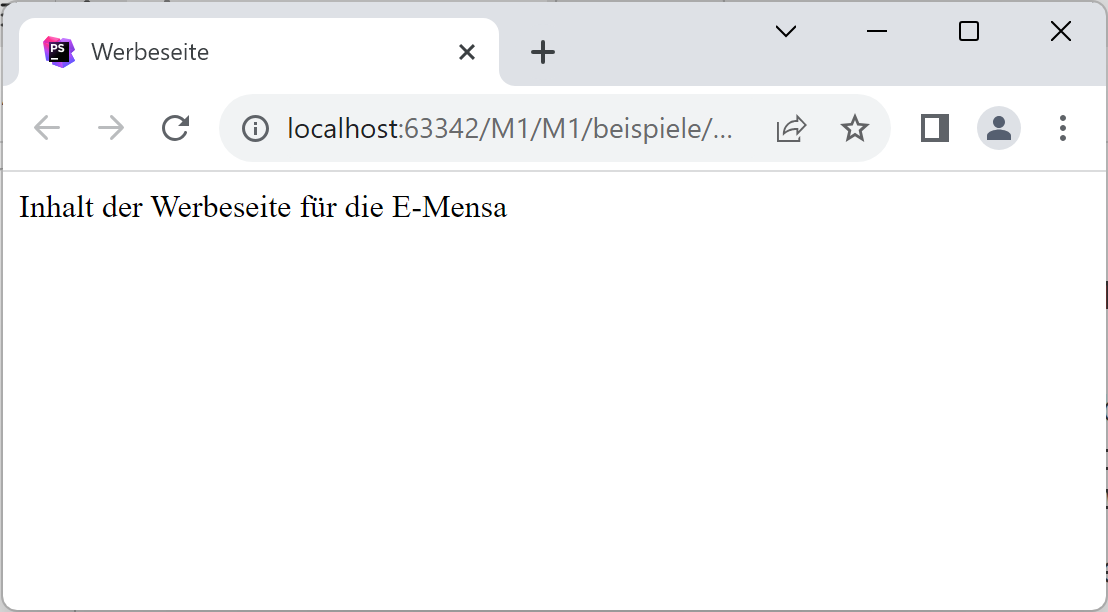Open a new tab
This screenshot has height=612, width=1108.
(542, 52)
